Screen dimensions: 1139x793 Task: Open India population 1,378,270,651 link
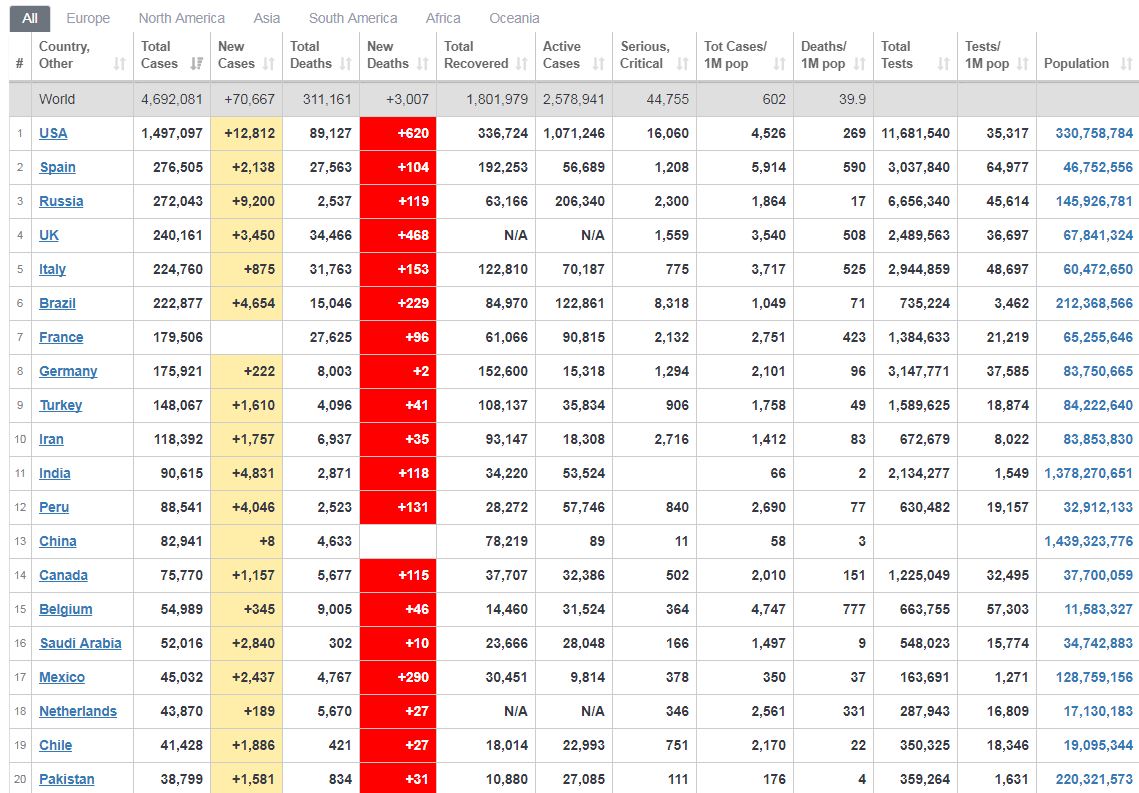click(x=1088, y=473)
